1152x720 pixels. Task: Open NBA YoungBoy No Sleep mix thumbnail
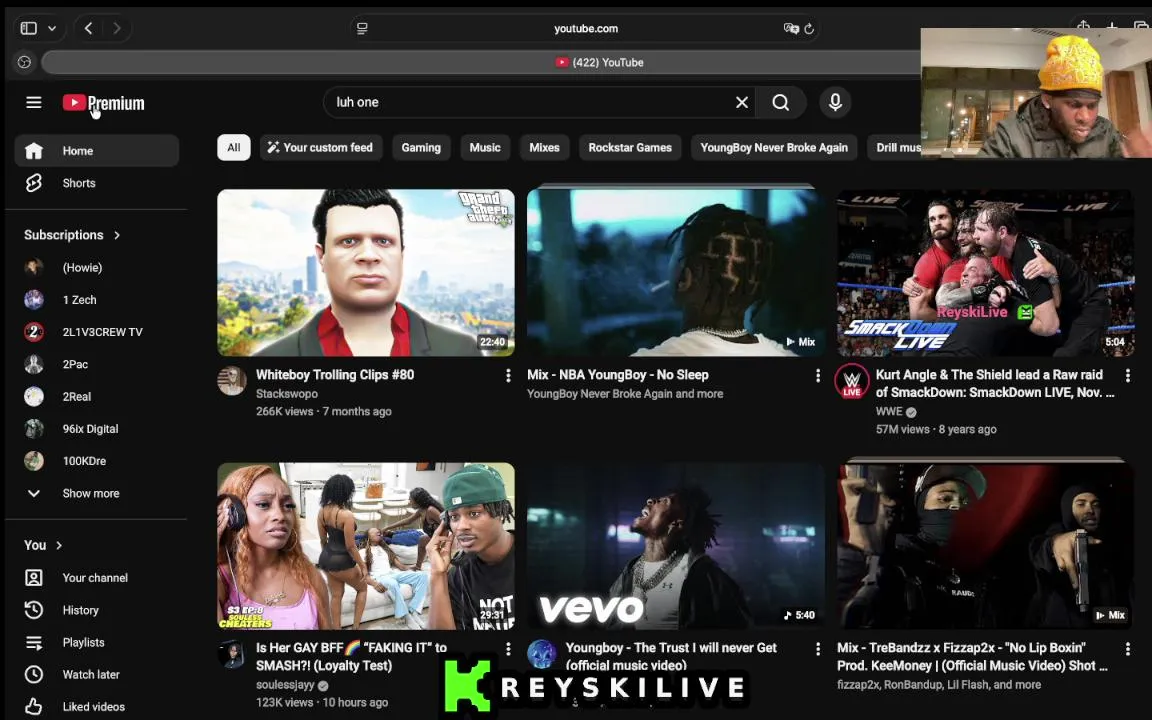(676, 273)
